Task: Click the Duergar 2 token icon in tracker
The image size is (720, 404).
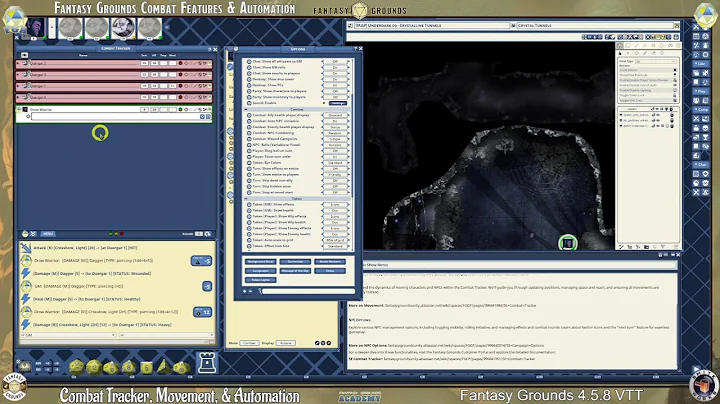Action: [26, 63]
